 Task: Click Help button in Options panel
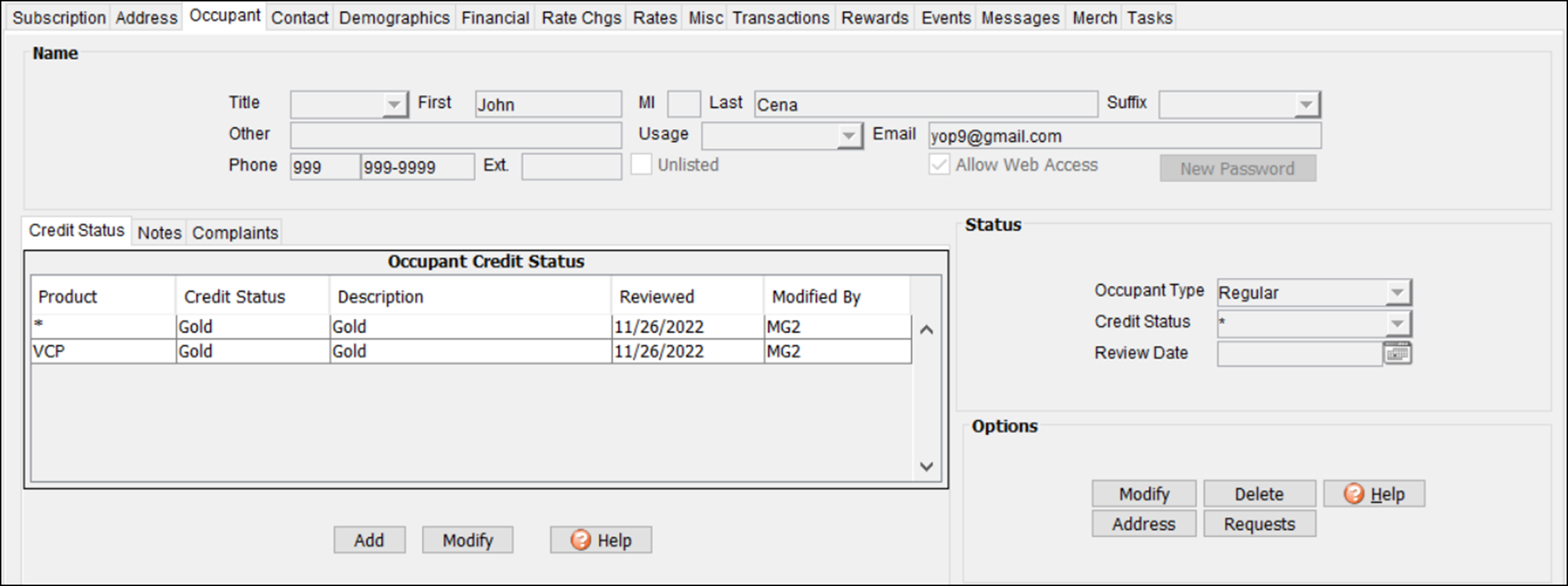click(1374, 494)
